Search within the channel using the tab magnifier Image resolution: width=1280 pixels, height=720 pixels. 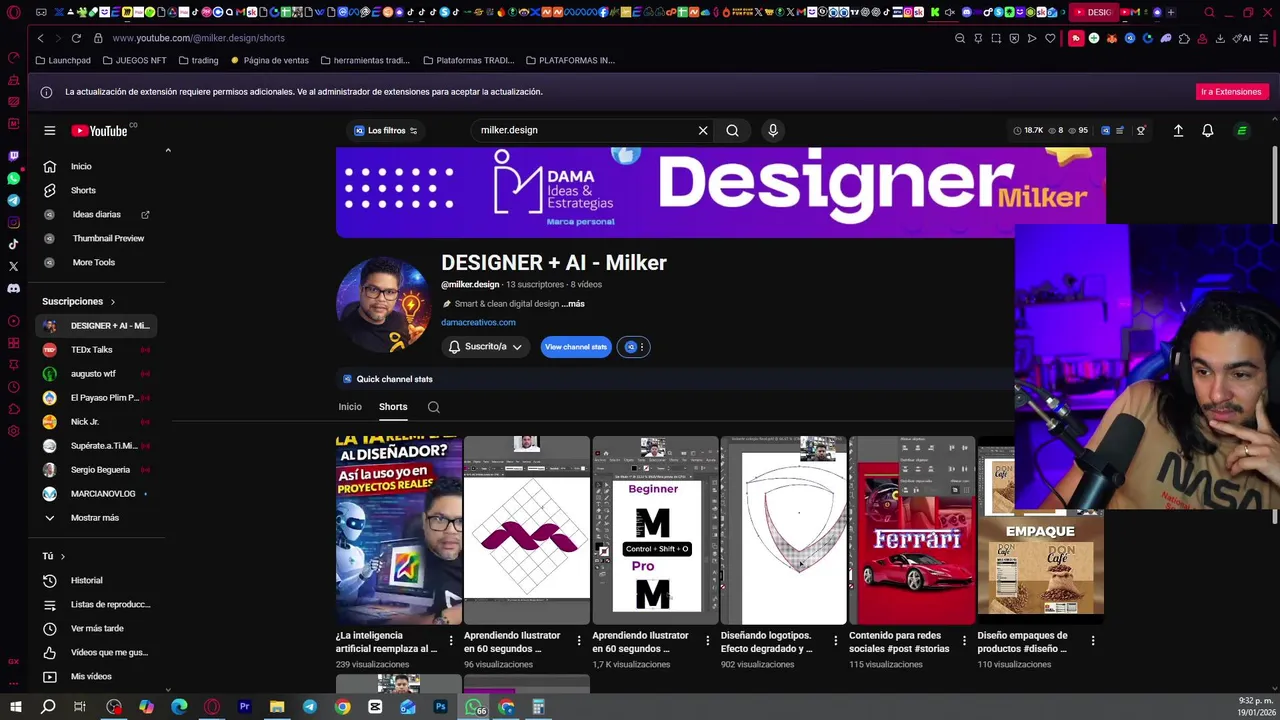pos(433,407)
